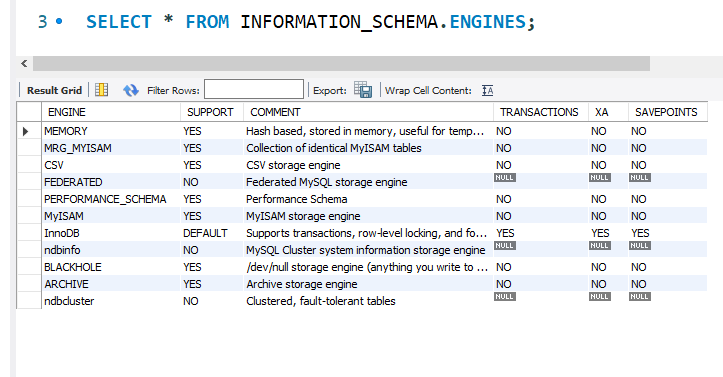Viewport: 723px width, 377px height.
Task: Click 'CSV storage engine' comment cell
Action: click(368, 165)
